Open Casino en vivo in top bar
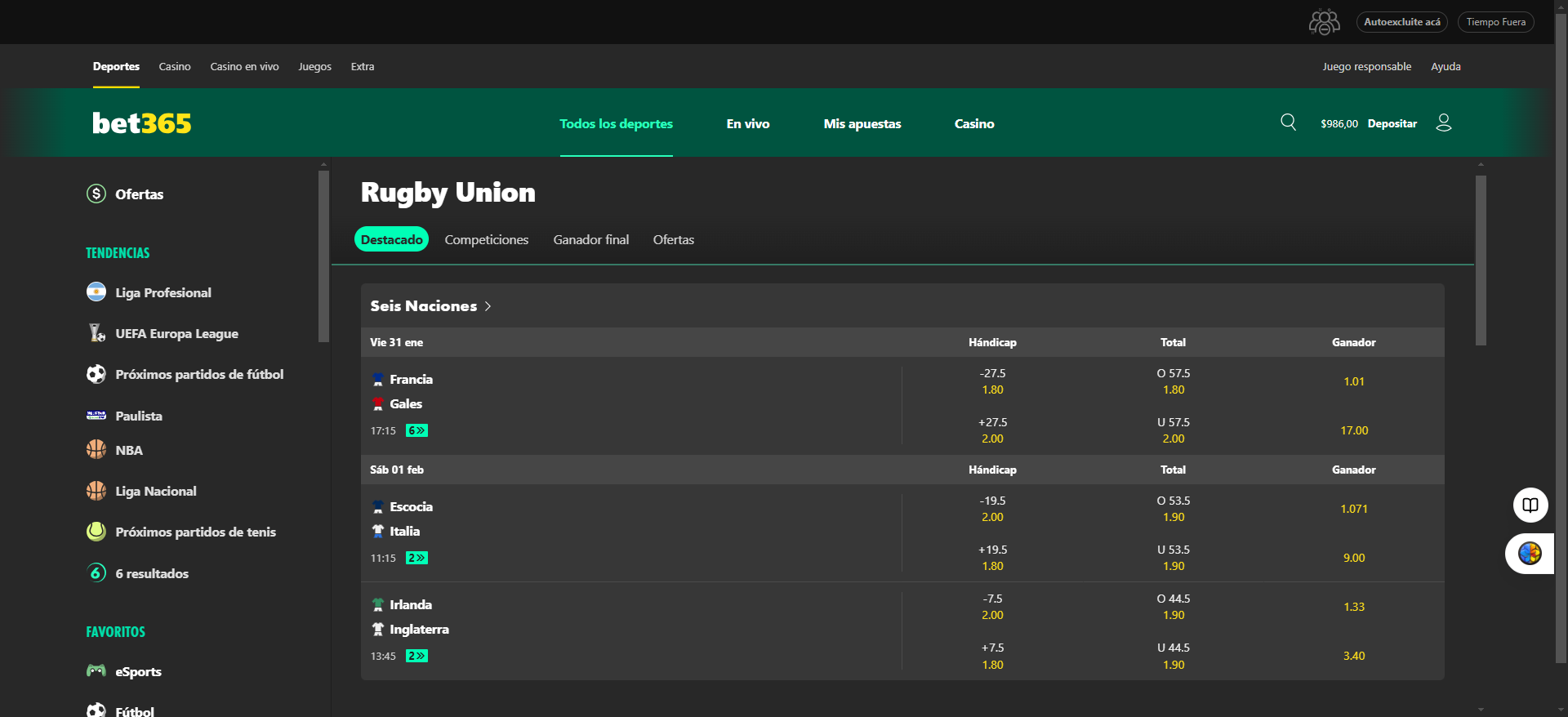The width and height of the screenshot is (1568, 717). [244, 66]
